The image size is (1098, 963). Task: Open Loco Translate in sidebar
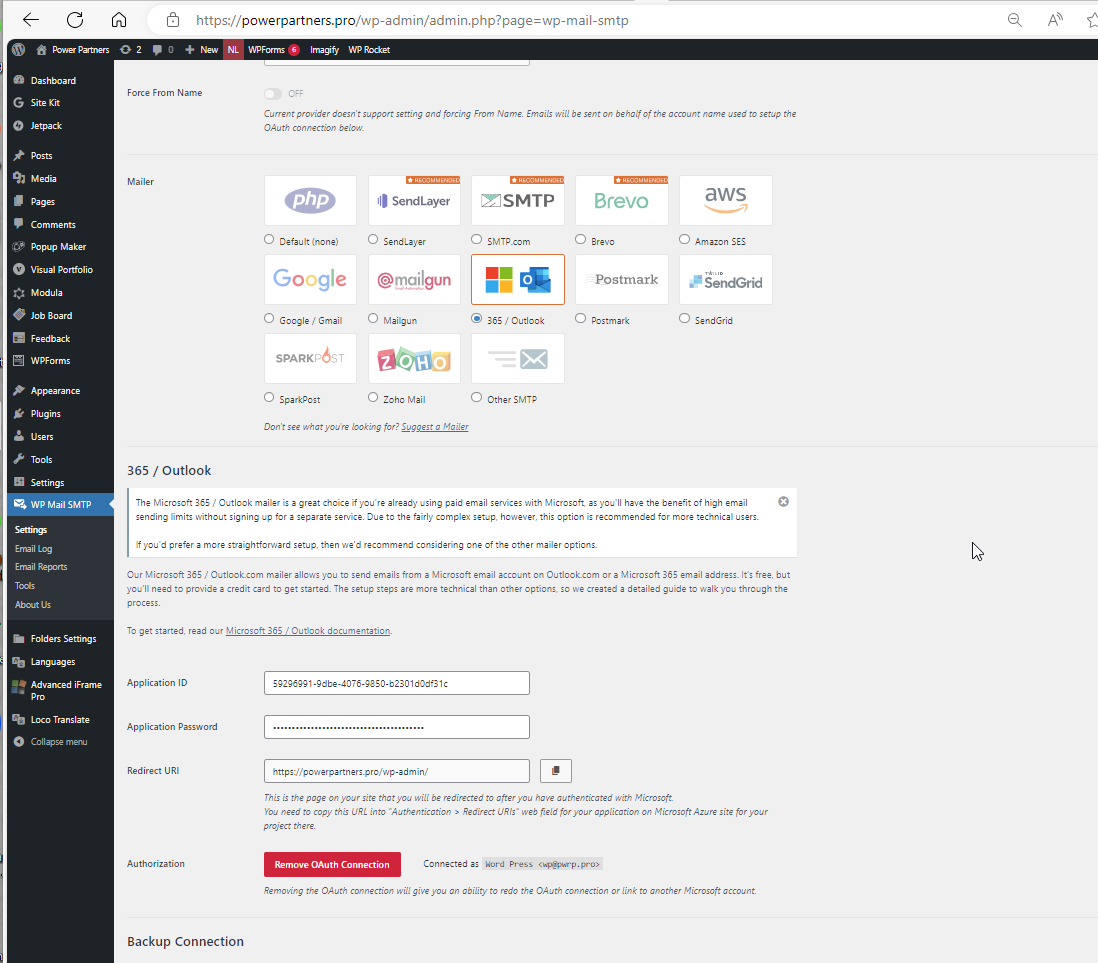(60, 720)
